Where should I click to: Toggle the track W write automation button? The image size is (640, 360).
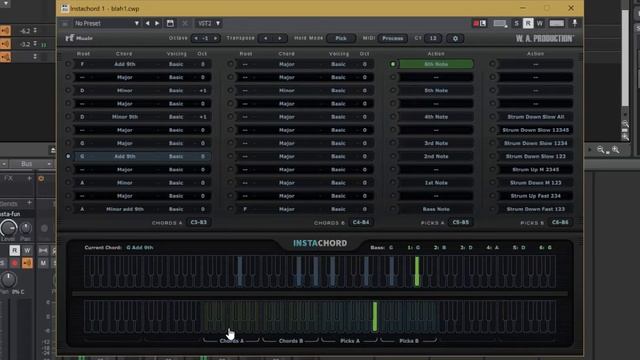27,250
